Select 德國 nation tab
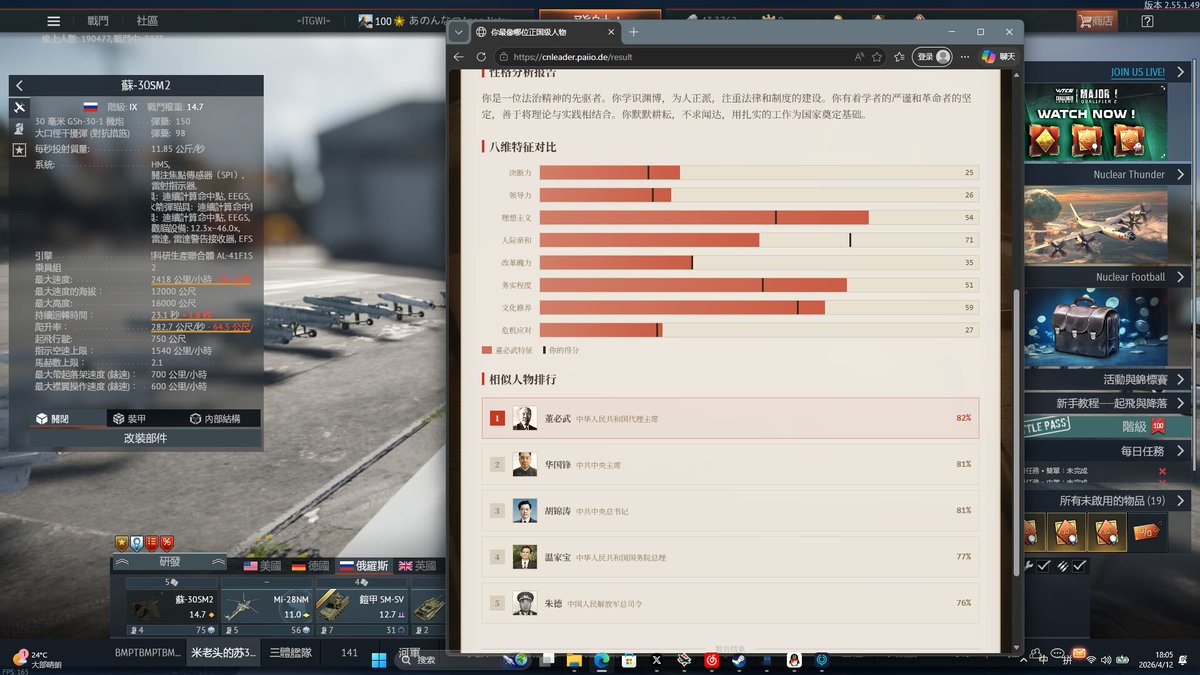The image size is (1200, 675). point(310,565)
